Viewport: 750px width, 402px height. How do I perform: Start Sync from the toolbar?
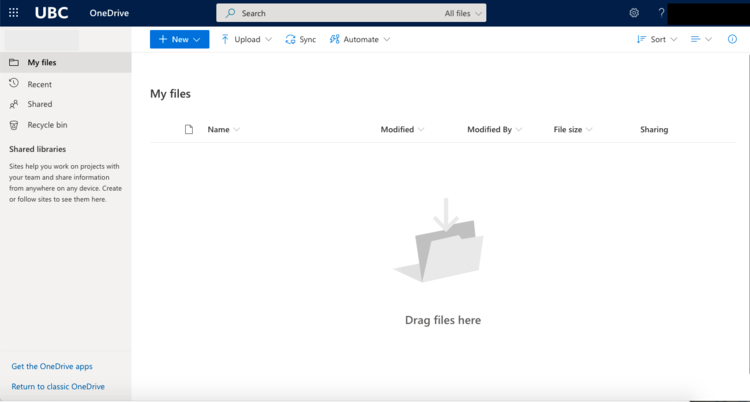click(301, 39)
